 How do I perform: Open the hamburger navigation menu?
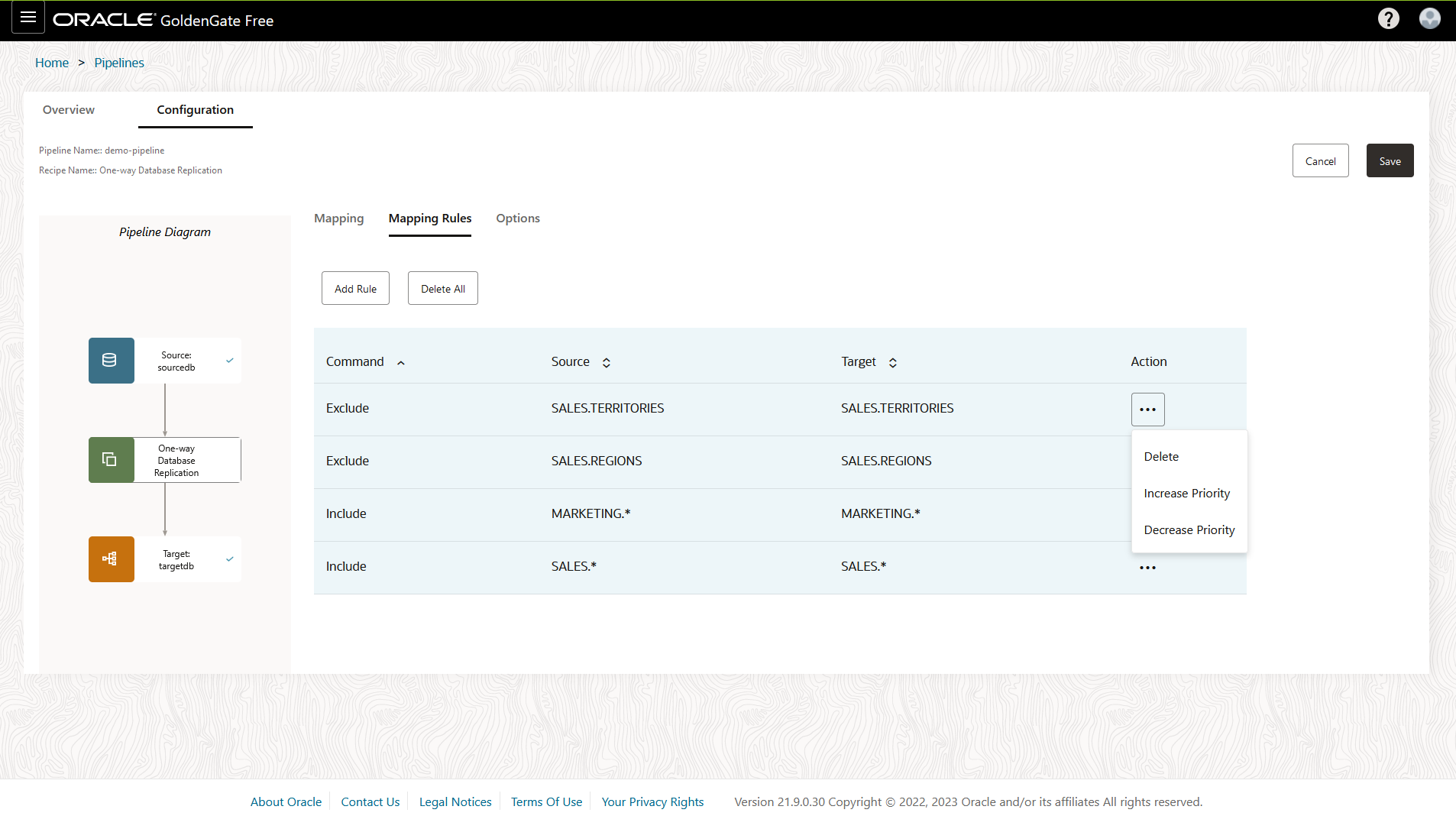[x=28, y=18]
